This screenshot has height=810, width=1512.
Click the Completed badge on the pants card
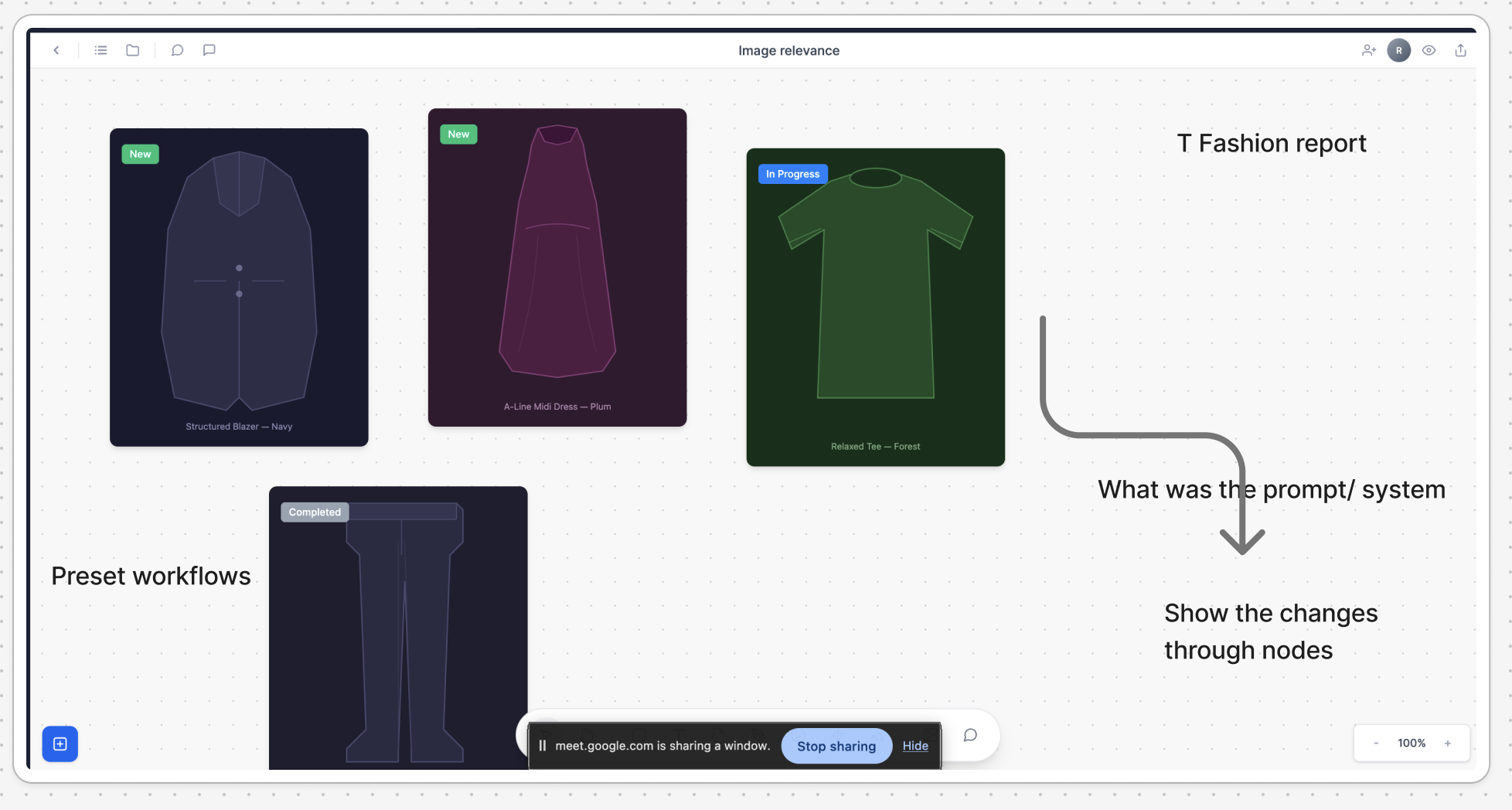(314, 512)
